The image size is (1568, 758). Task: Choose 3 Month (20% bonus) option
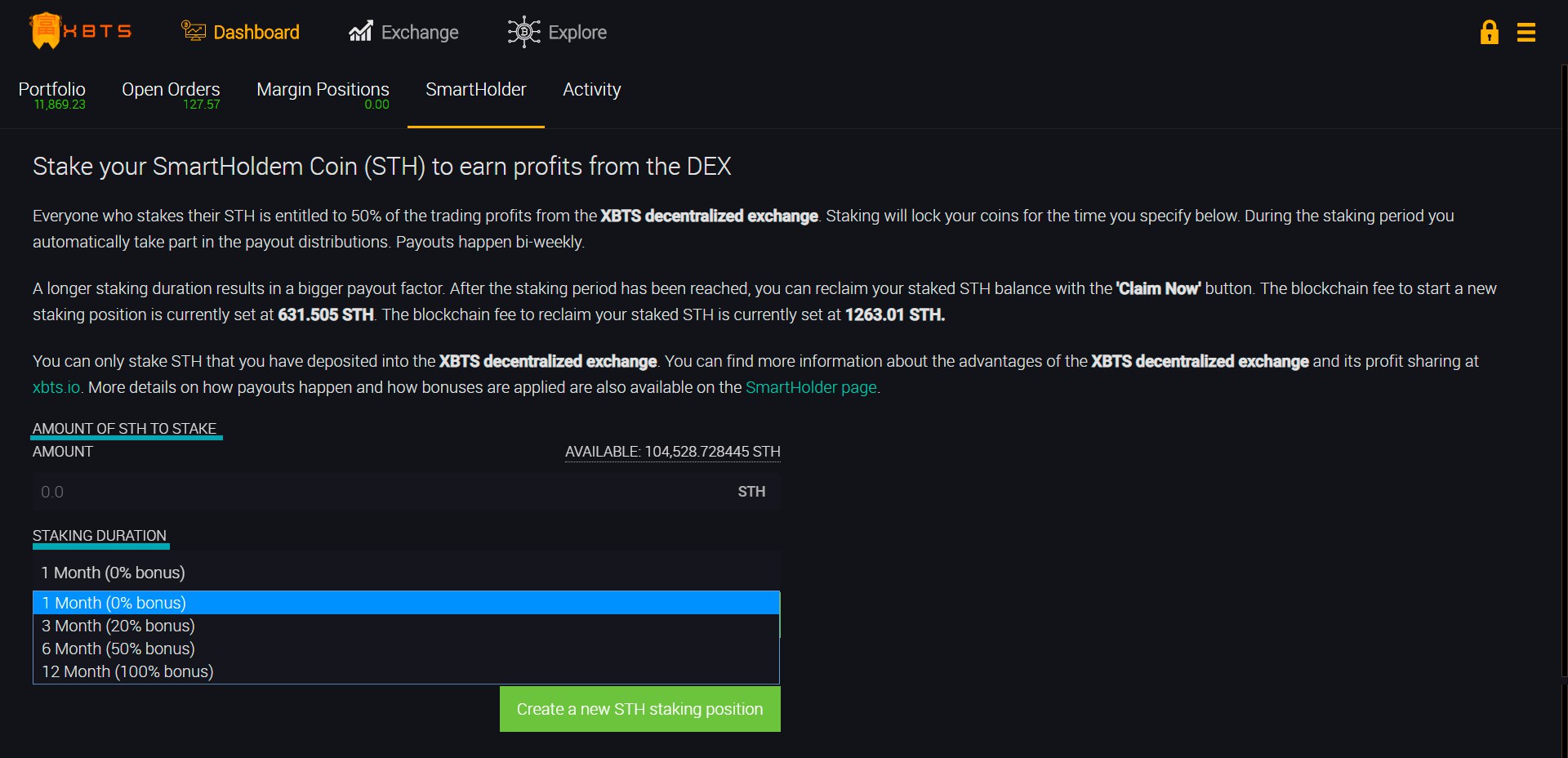pyautogui.click(x=406, y=626)
